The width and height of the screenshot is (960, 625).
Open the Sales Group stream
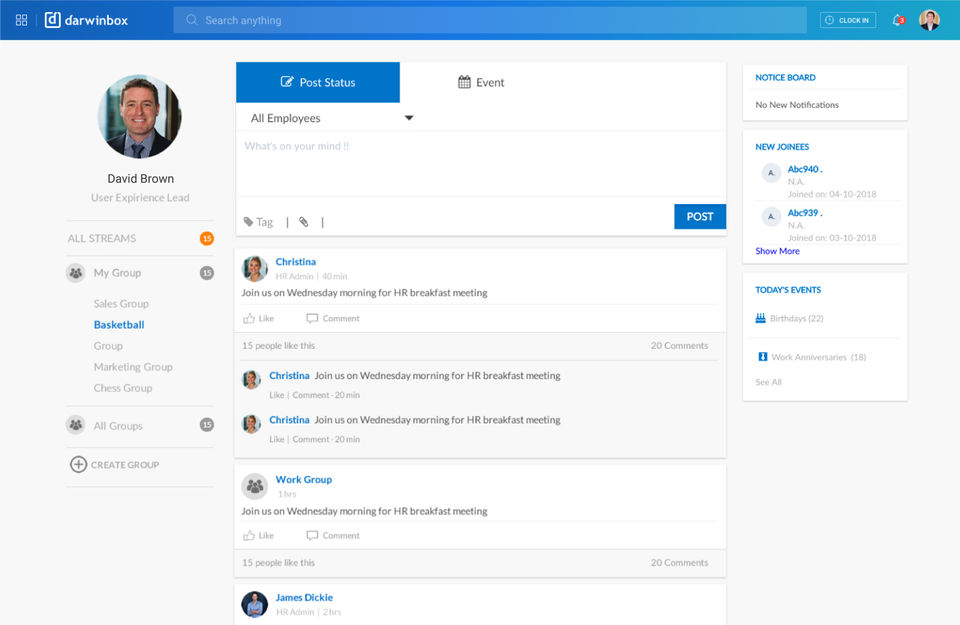(121, 304)
